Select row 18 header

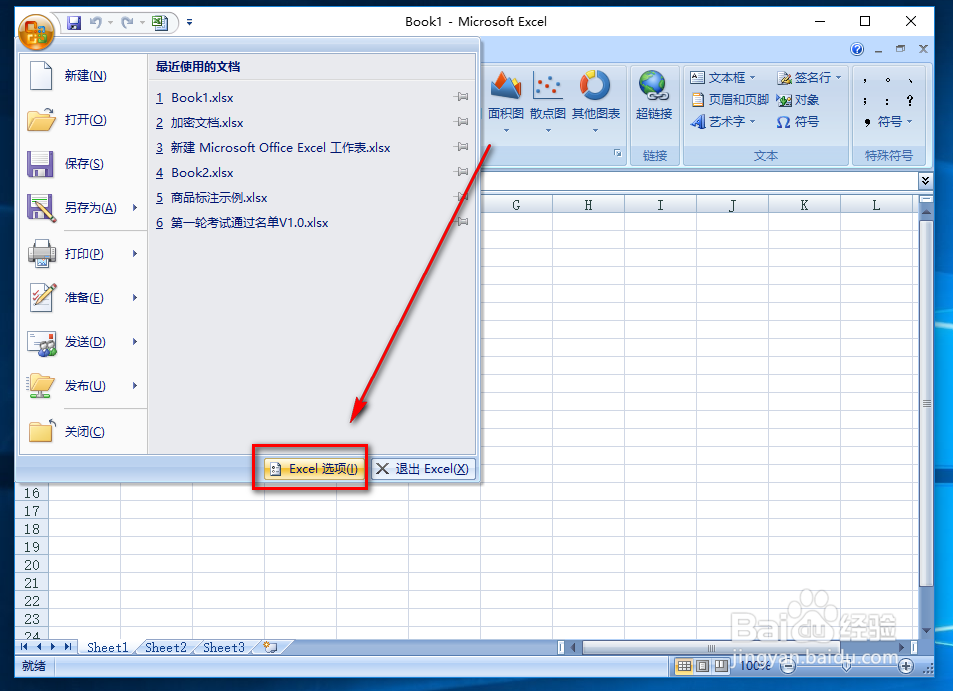point(32,529)
